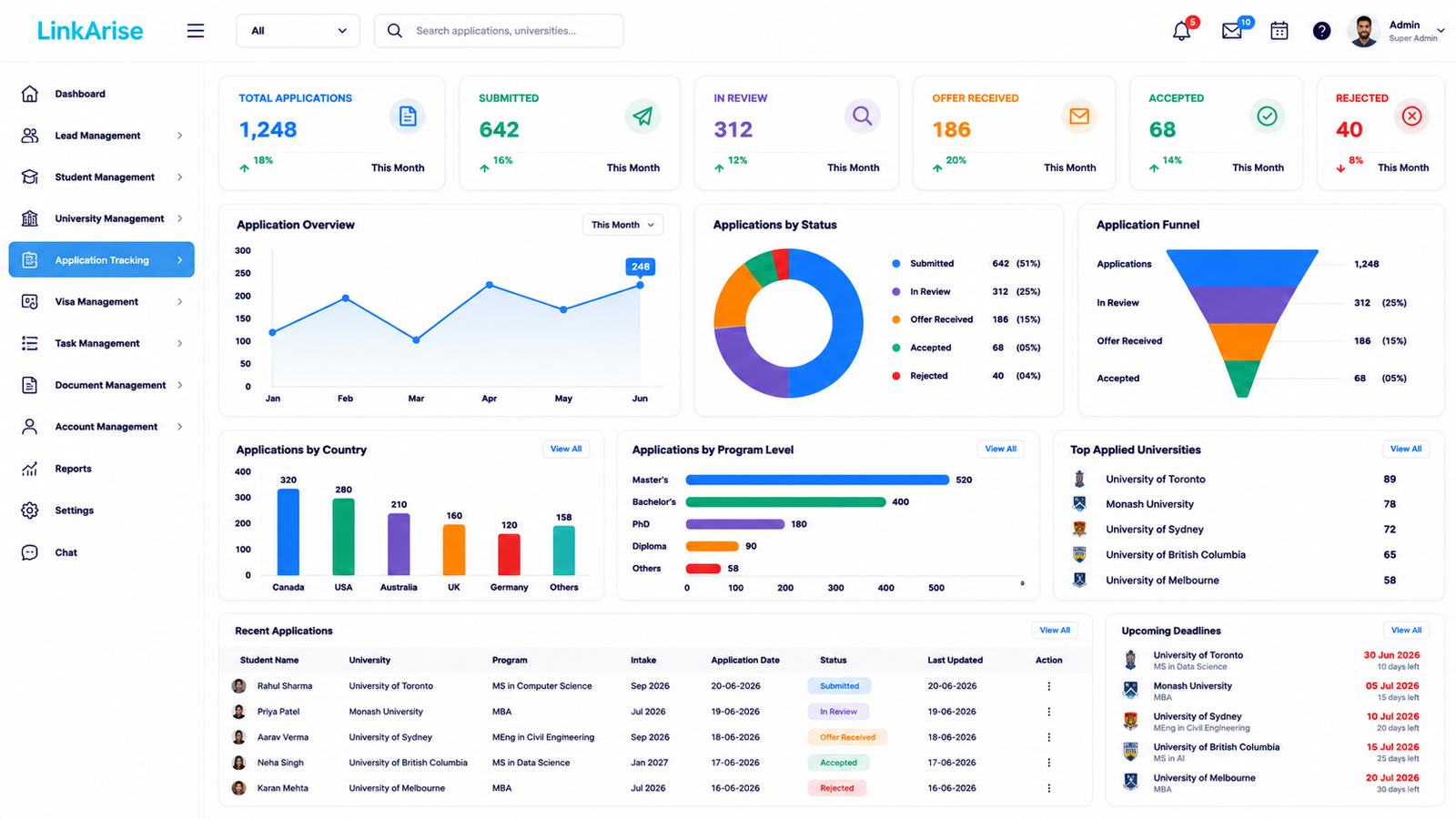Click the Master's bar in program chart
Viewport: 1456px width, 819px height.
pyautogui.click(x=817, y=480)
